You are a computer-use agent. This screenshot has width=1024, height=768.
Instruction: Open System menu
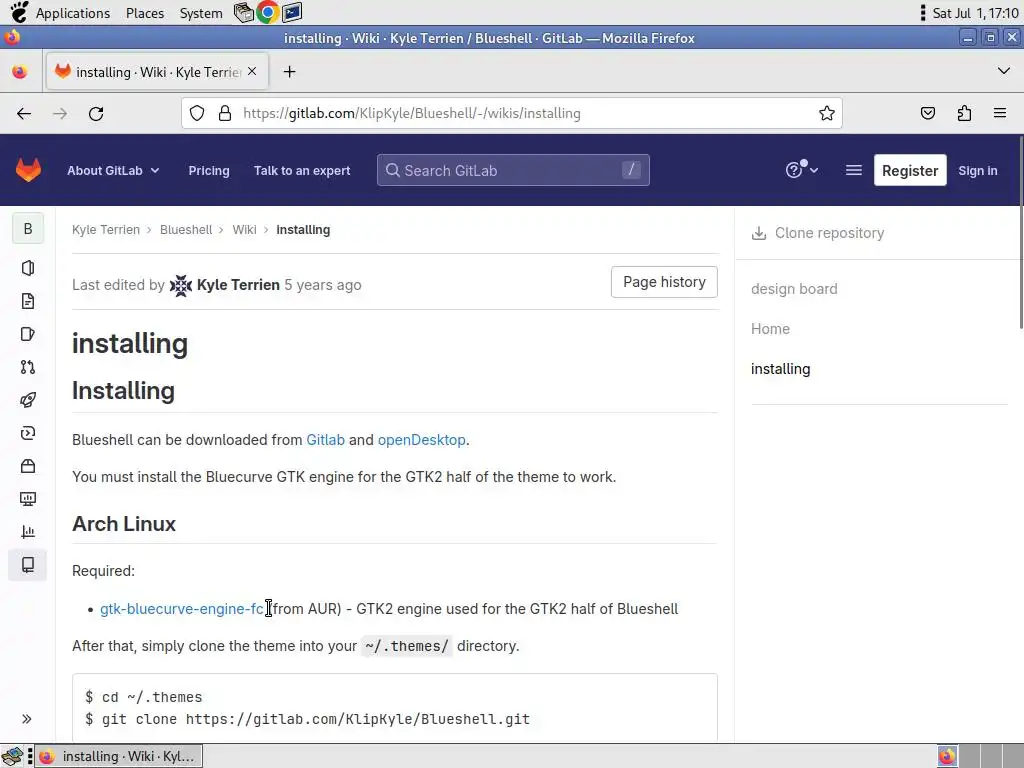click(x=201, y=13)
